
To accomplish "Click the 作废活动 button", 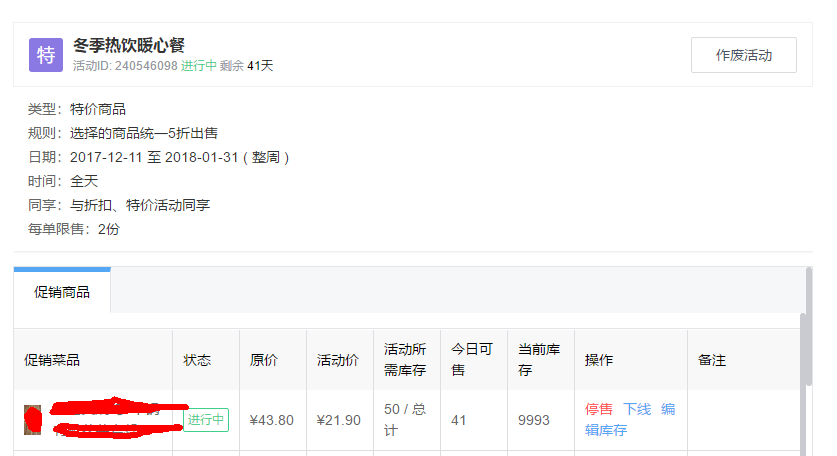I will tap(743, 55).
